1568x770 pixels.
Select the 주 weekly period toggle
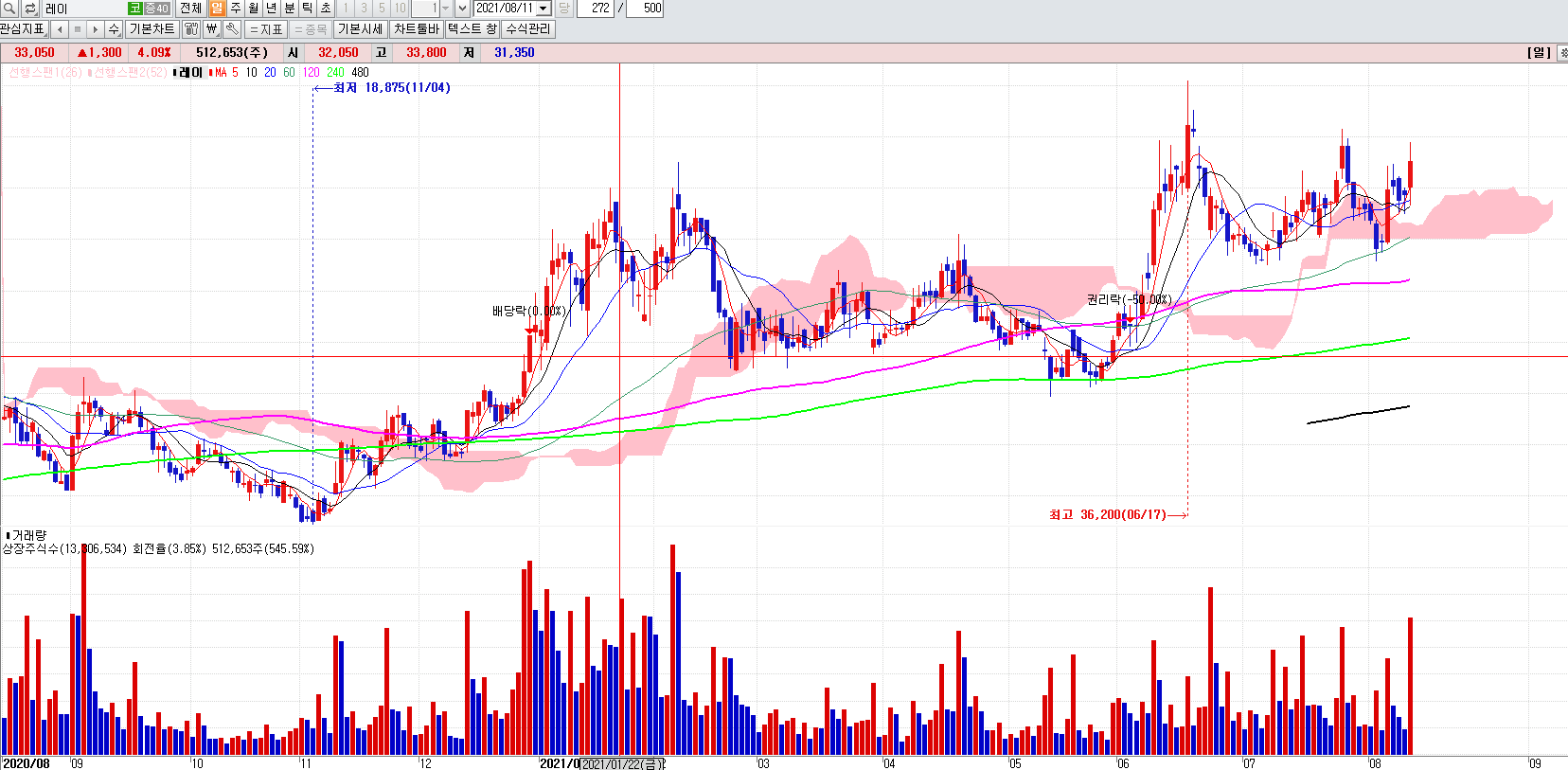pyautogui.click(x=235, y=9)
